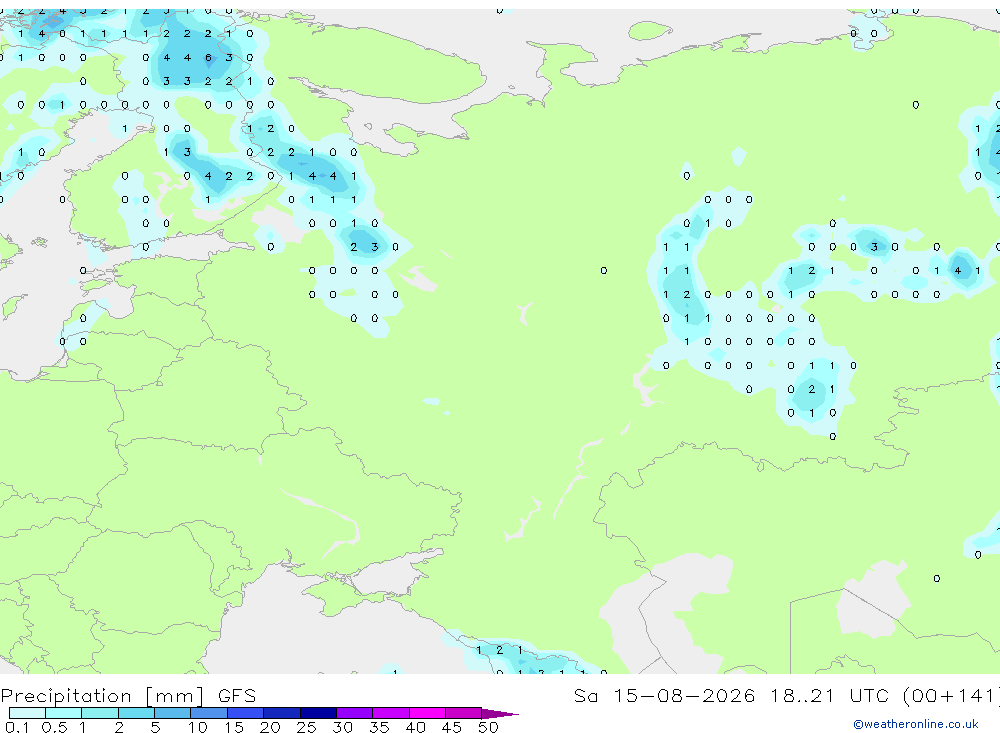The width and height of the screenshot is (1000, 733).
Task: Click the precipitation value '6' on the map
Action: click(208, 57)
